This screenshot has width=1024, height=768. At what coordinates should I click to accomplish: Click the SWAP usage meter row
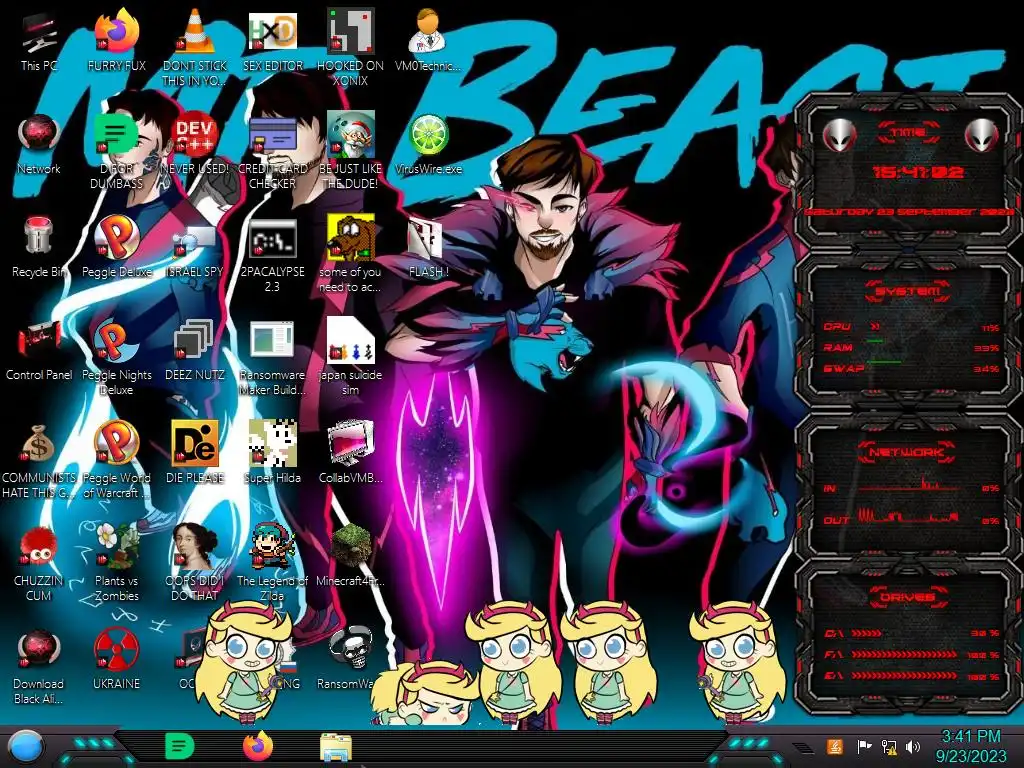[x=911, y=368]
